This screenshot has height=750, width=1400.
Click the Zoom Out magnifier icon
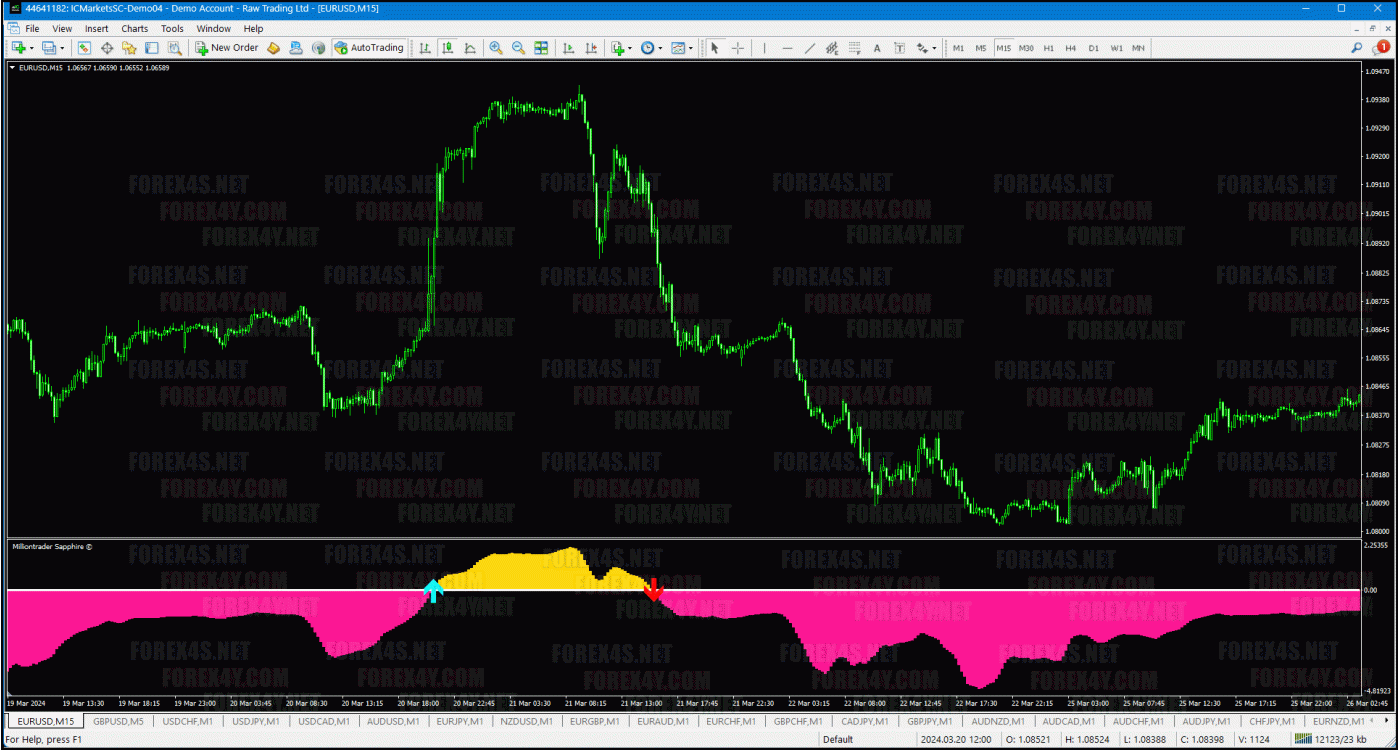click(x=518, y=48)
